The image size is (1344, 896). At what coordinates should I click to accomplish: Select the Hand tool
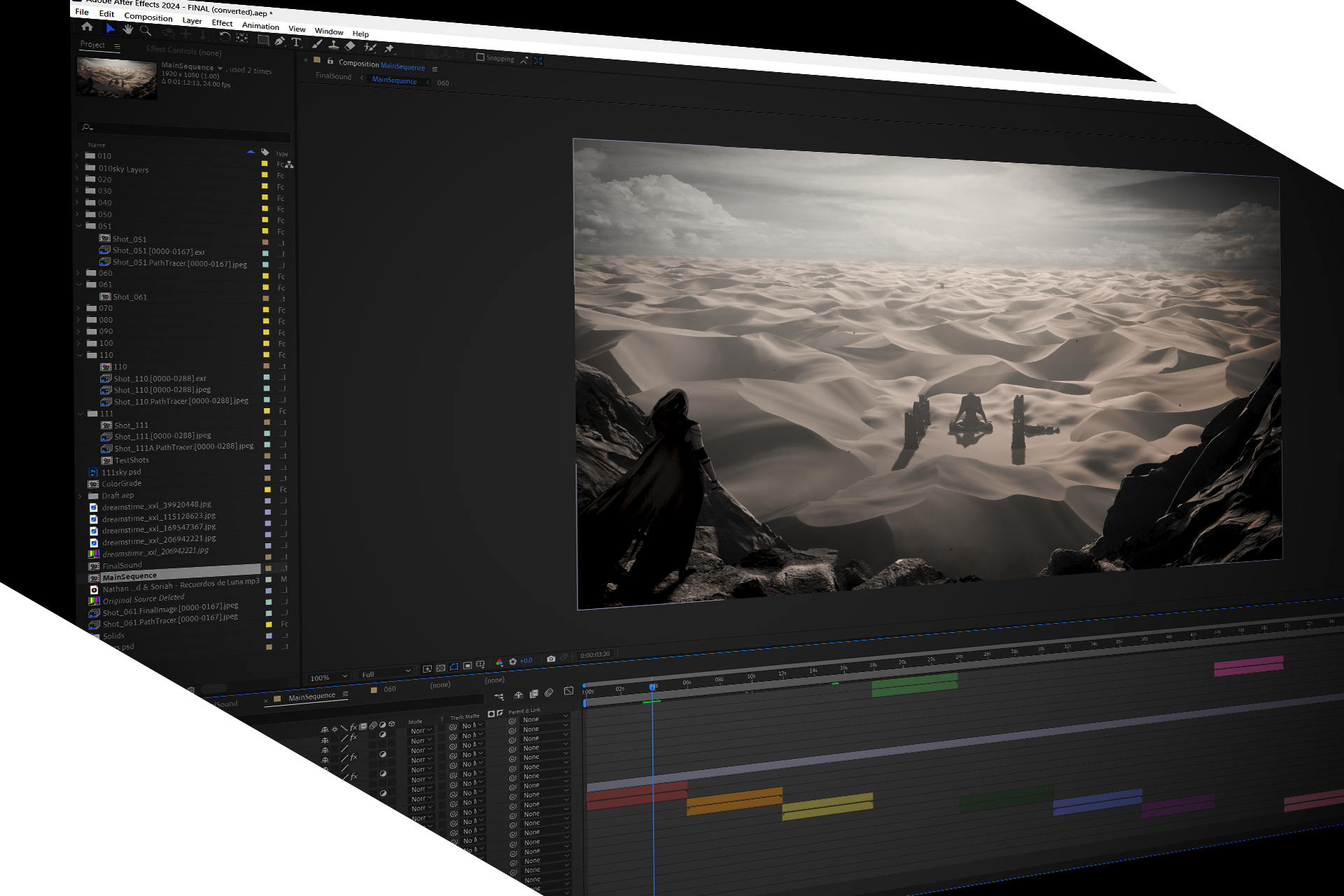point(127,29)
